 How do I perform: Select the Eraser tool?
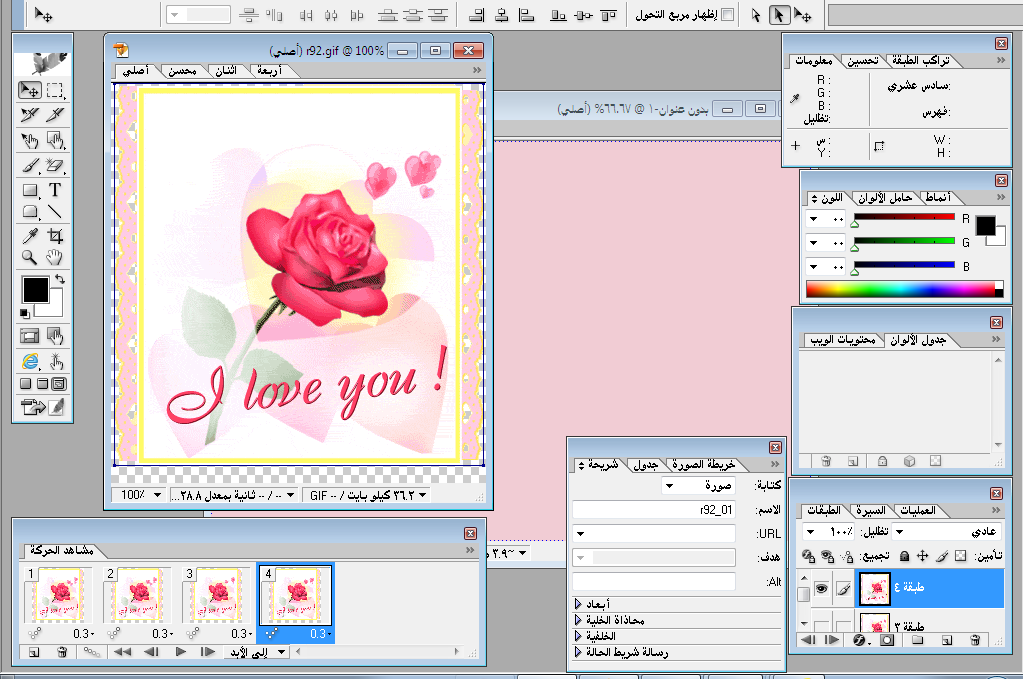pos(55,165)
